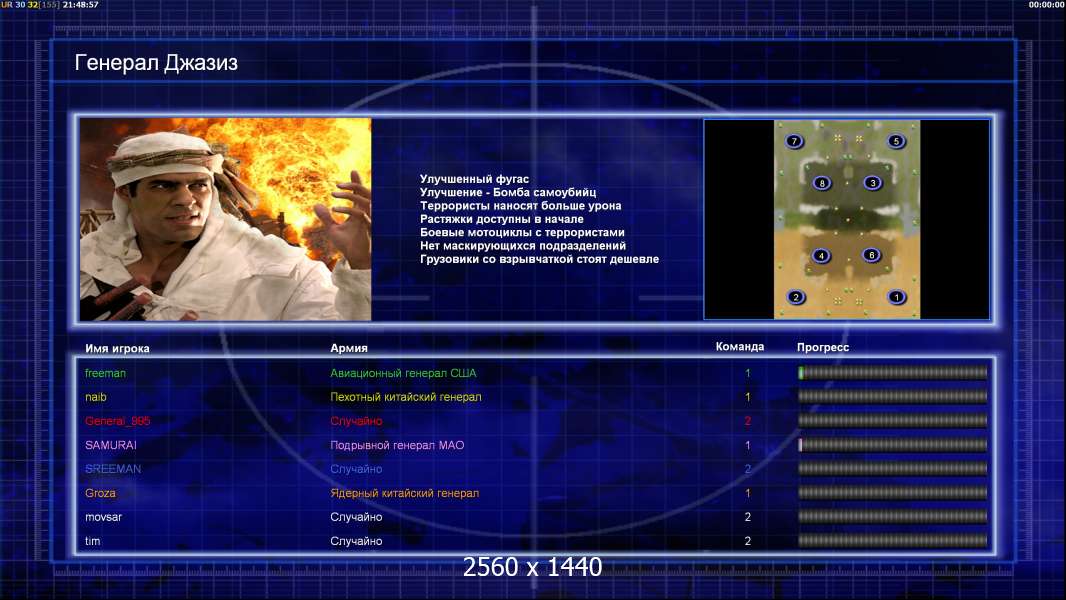Screen dimensions: 1066x600
Task: Select player name naib
Action: point(96,397)
